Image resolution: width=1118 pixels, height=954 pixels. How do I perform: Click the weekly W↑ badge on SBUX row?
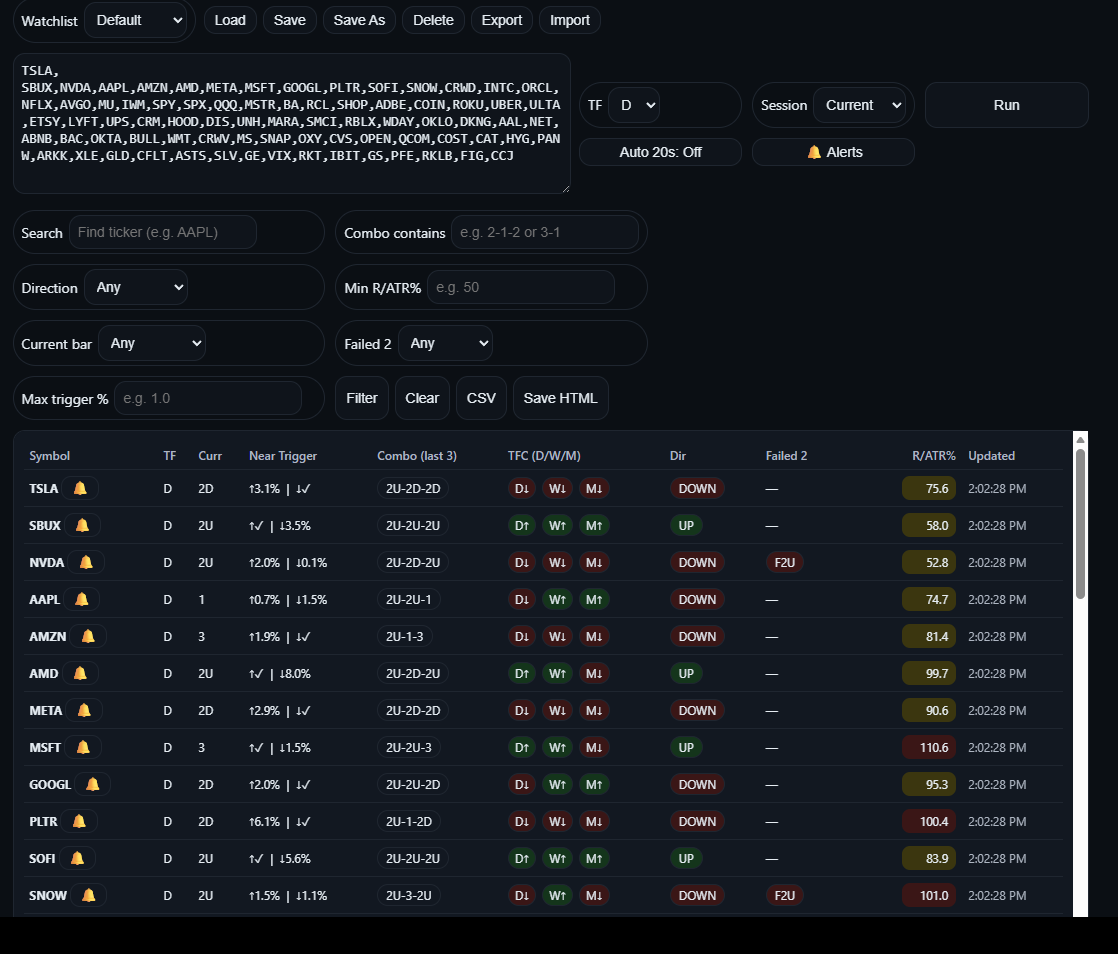[x=557, y=525]
